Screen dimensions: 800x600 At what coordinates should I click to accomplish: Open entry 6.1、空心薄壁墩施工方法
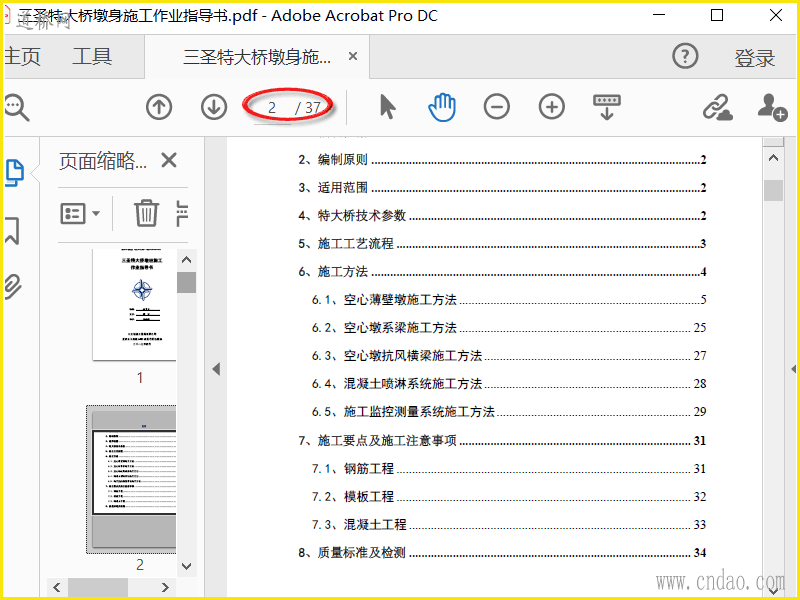[x=509, y=299]
